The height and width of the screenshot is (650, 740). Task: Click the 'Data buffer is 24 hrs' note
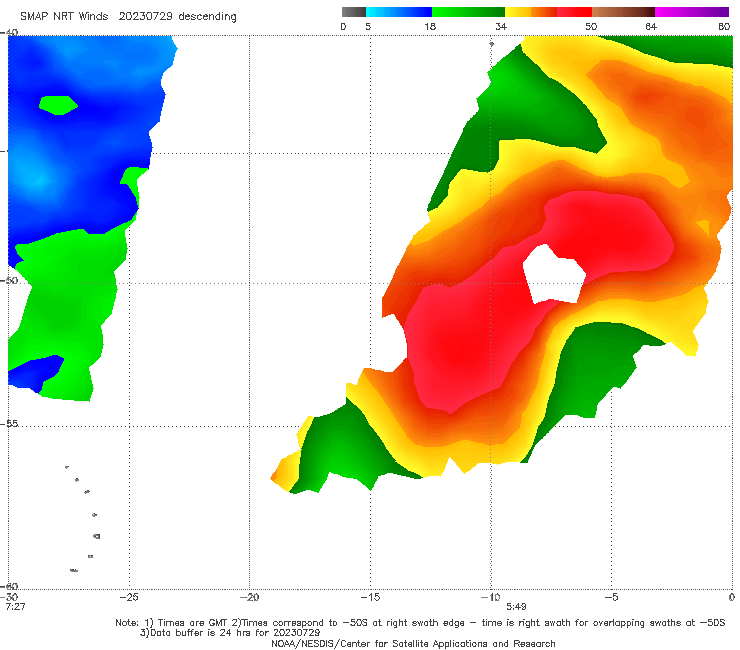[x=230, y=633]
